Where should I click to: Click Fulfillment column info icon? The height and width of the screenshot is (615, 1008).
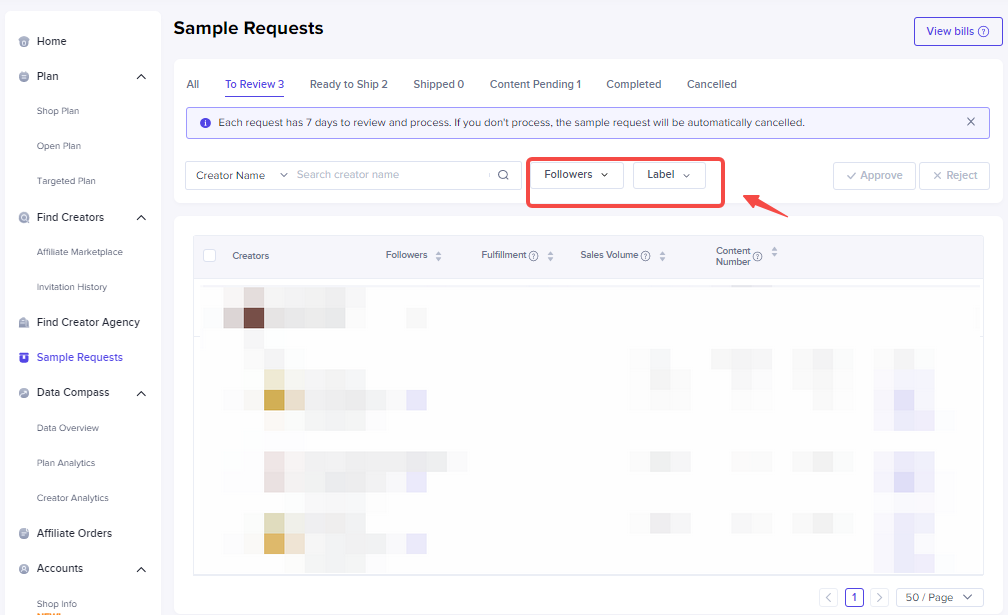tap(534, 256)
